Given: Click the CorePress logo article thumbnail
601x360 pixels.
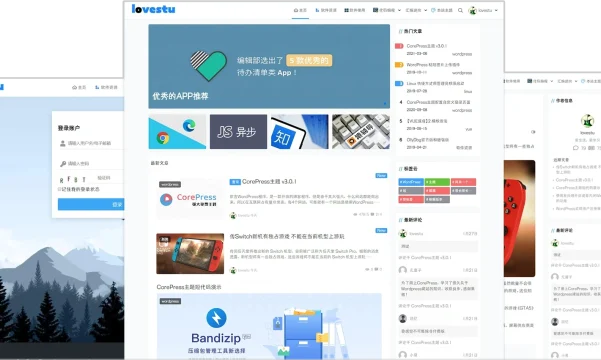Looking at the screenshot, I should [x=190, y=199].
